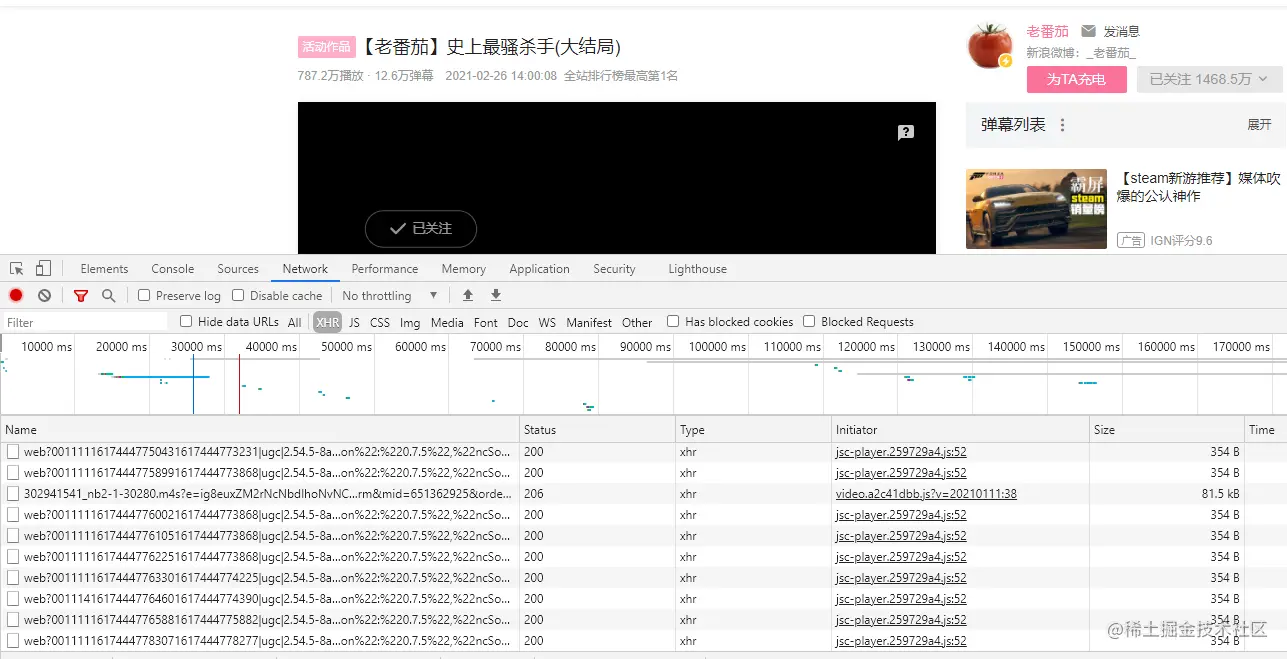The image size is (1287, 659).
Task: Import HAR file with upload arrow icon
Action: coord(467,295)
